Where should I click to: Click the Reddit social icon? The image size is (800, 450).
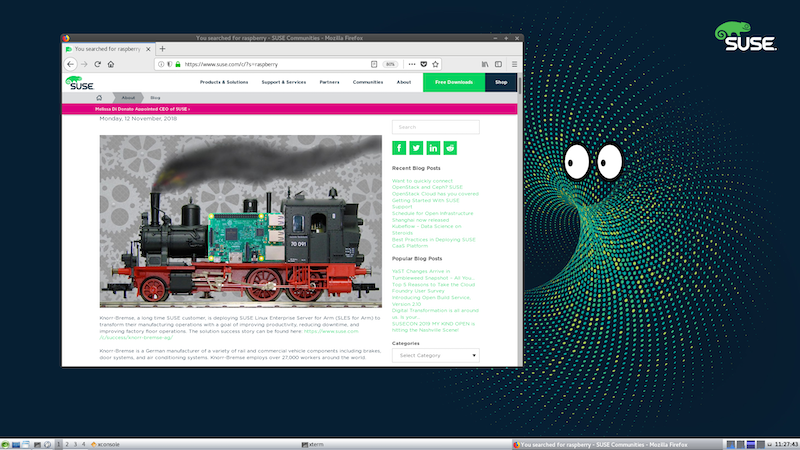[450, 148]
